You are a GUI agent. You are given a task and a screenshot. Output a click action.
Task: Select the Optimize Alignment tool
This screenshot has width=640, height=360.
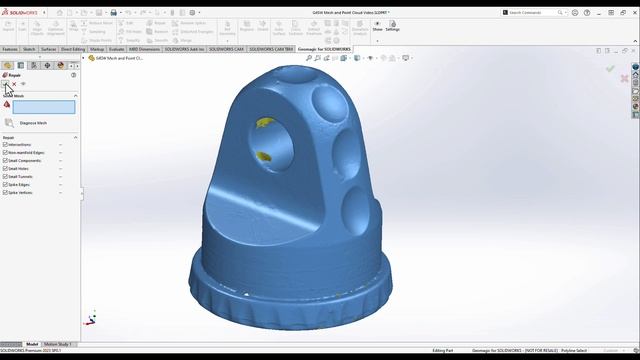pos(56,28)
